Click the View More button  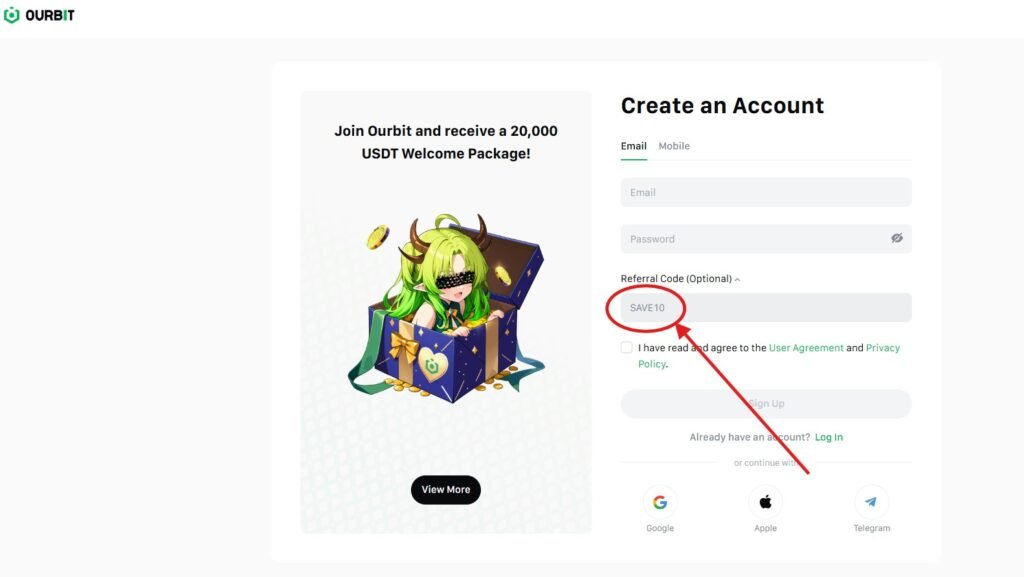[x=445, y=490]
